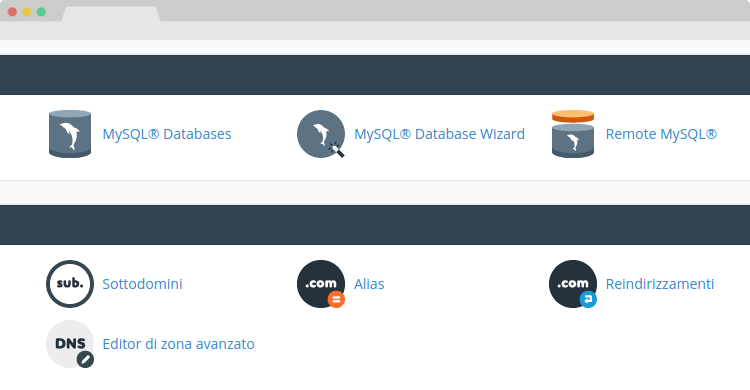Click the yellow minimize window button
Viewport: 750px width, 390px height.
[x=27, y=12]
